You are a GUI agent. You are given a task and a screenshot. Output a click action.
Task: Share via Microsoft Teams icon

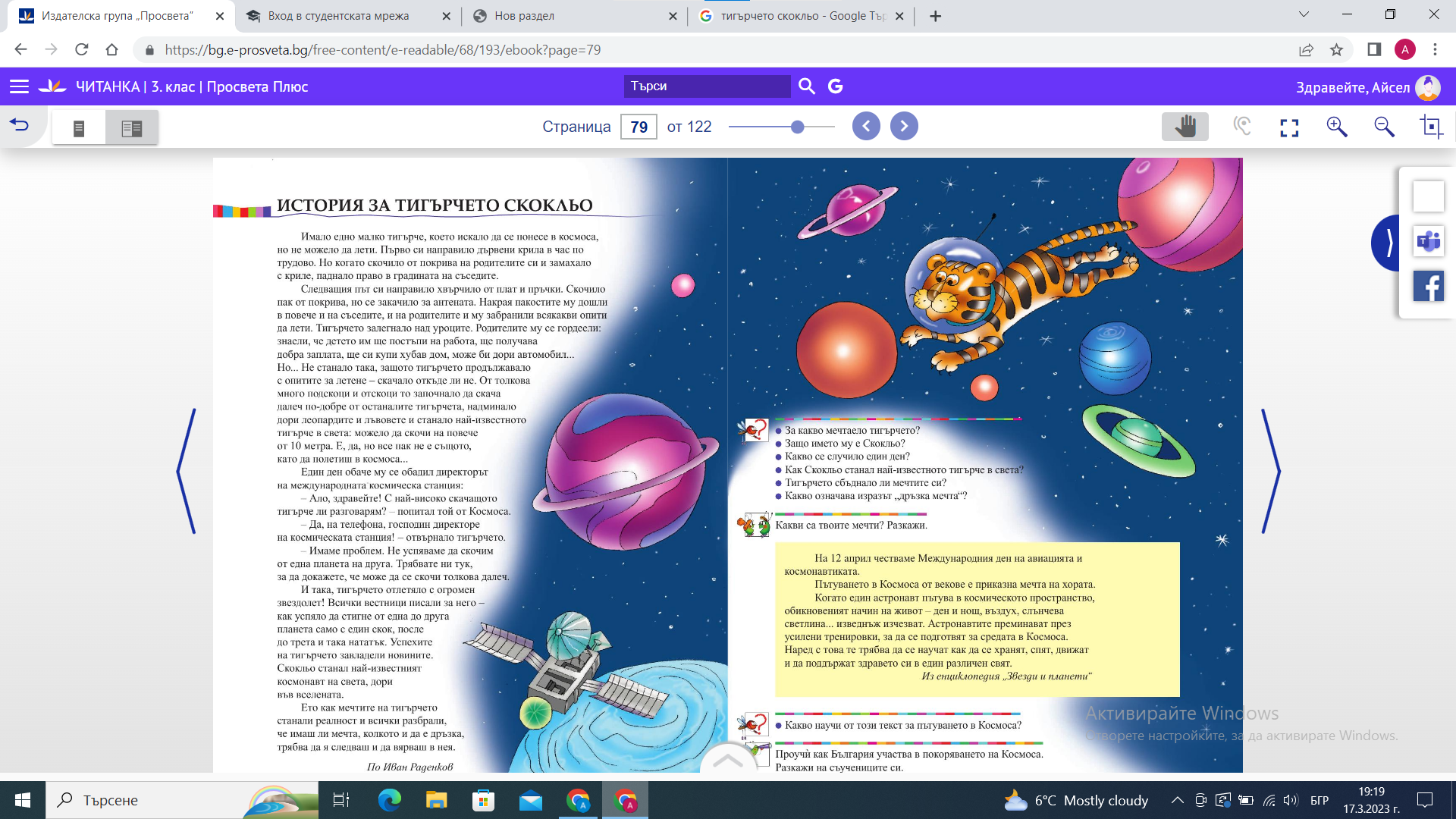click(x=1429, y=242)
